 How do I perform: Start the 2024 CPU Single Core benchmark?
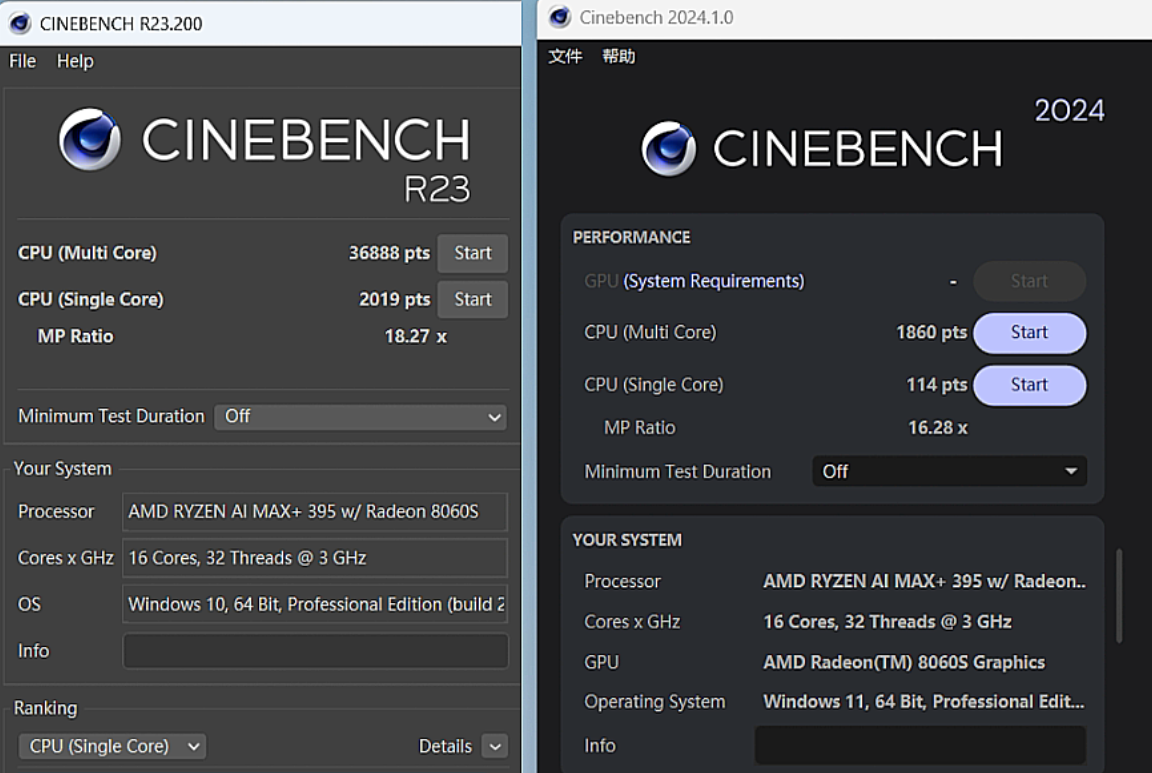click(1029, 385)
